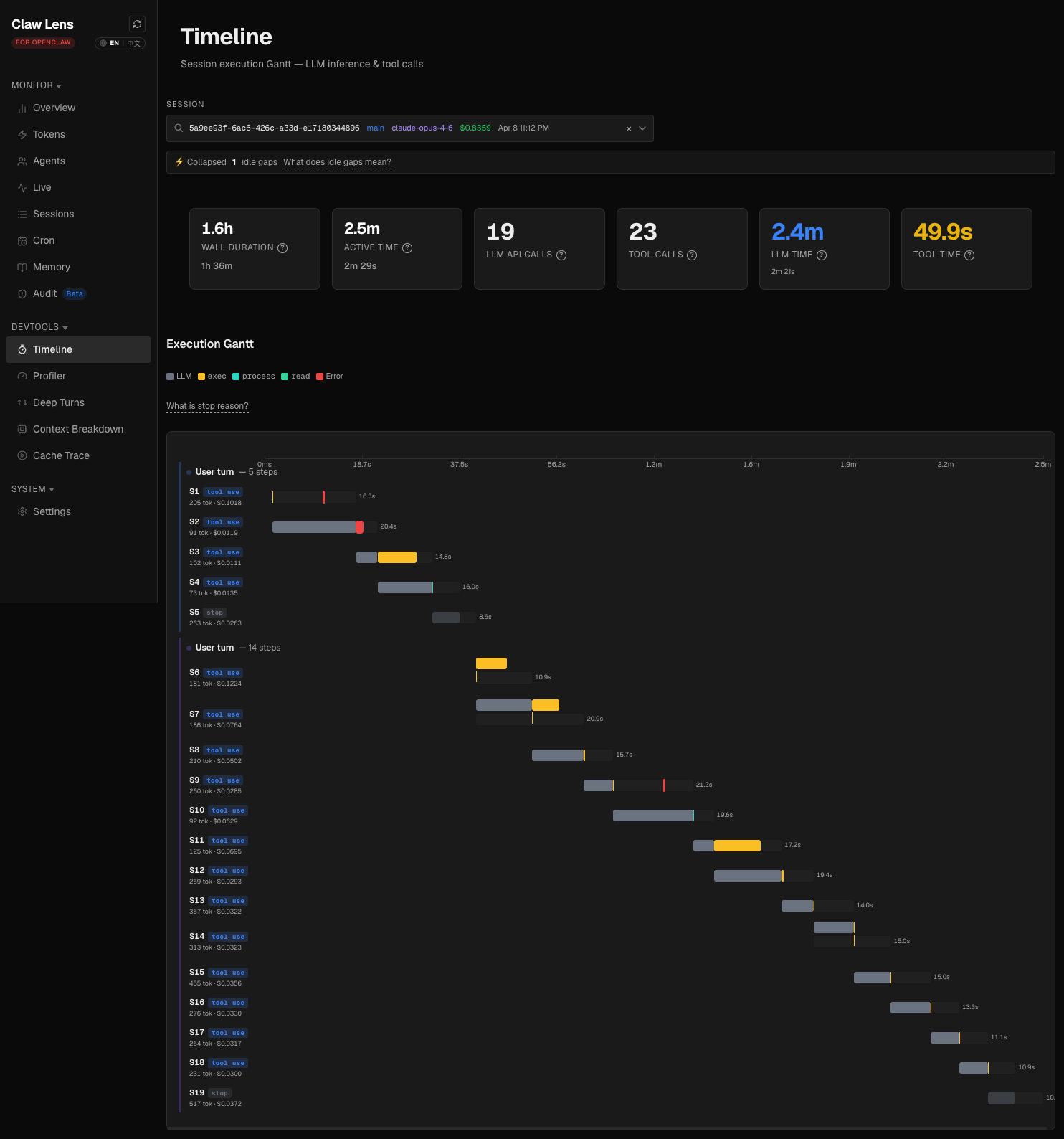Click the 'stop' badge on S5
The height and width of the screenshot is (1139, 1064).
(214, 613)
